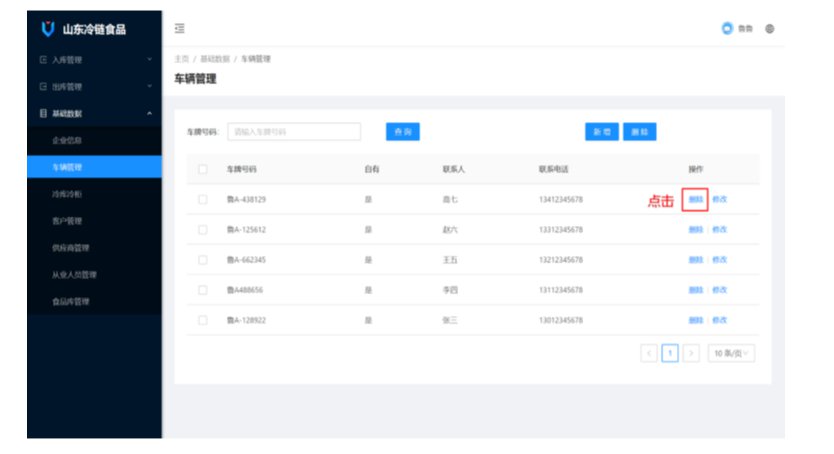Click the 山东冷链食品 shield logo
This screenshot has width=834, height=454.
click(x=47, y=29)
